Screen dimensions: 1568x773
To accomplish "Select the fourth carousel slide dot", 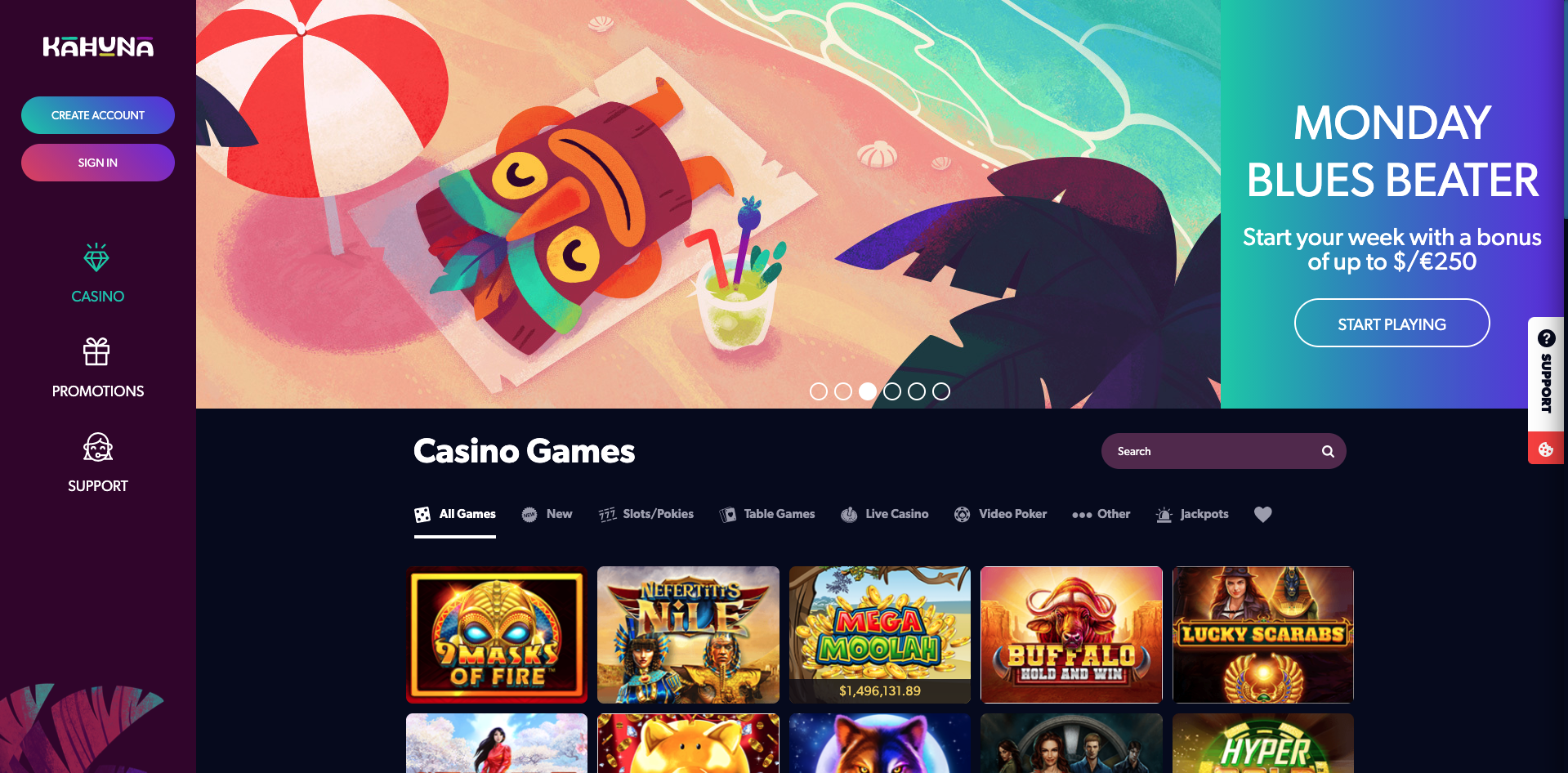I will pos(892,391).
